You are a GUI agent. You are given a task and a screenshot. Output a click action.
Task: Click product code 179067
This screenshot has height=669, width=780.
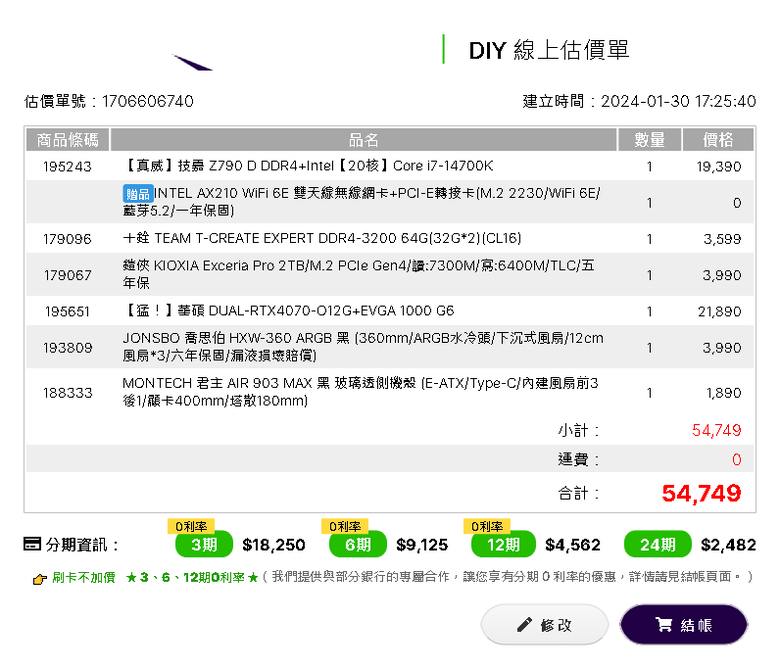[x=68, y=275]
